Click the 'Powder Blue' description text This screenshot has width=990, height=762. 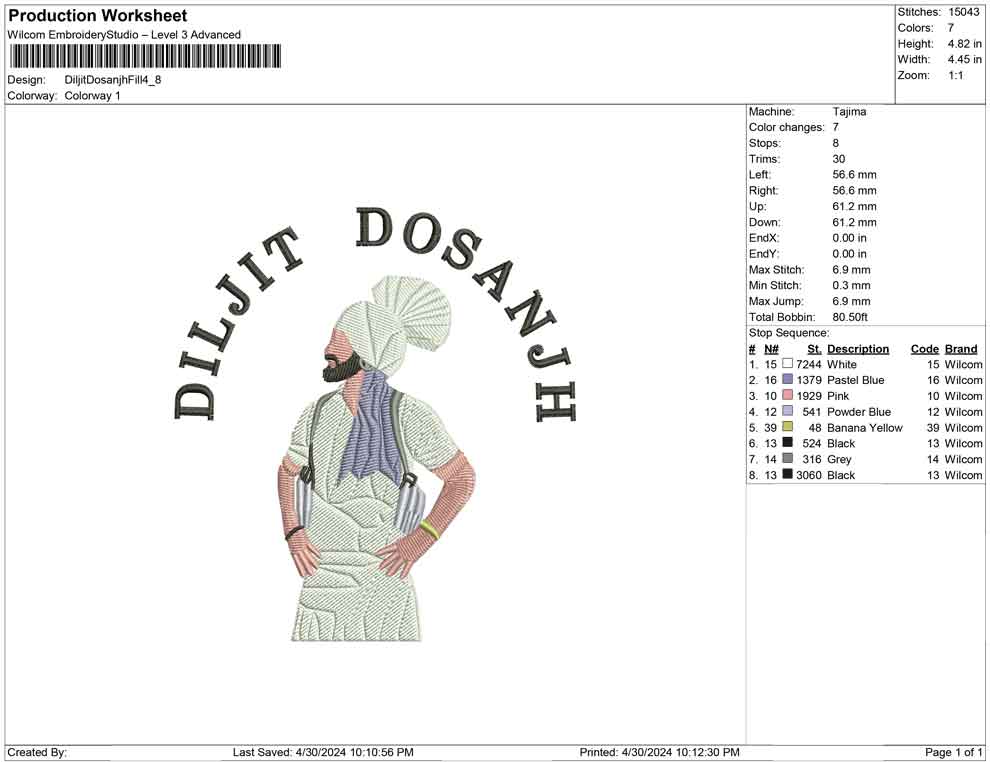pyautogui.click(x=859, y=412)
